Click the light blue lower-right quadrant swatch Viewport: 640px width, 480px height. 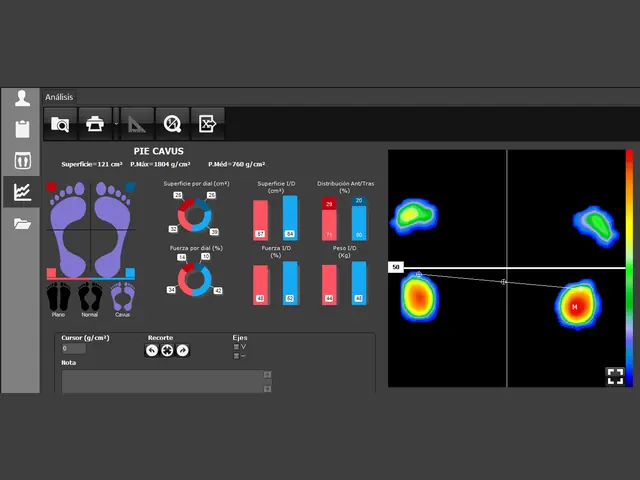tap(130, 273)
